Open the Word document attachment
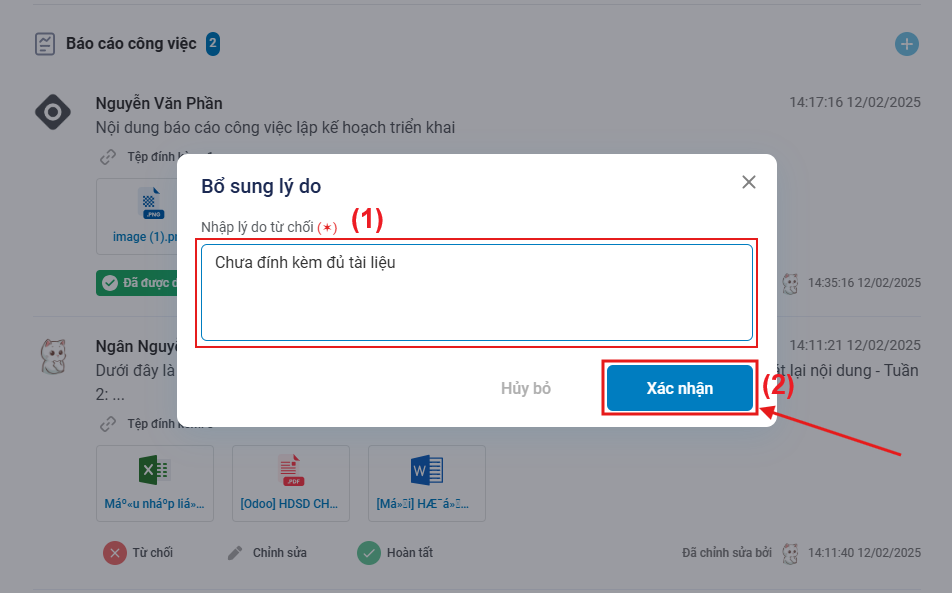The height and width of the screenshot is (593, 952). click(427, 483)
